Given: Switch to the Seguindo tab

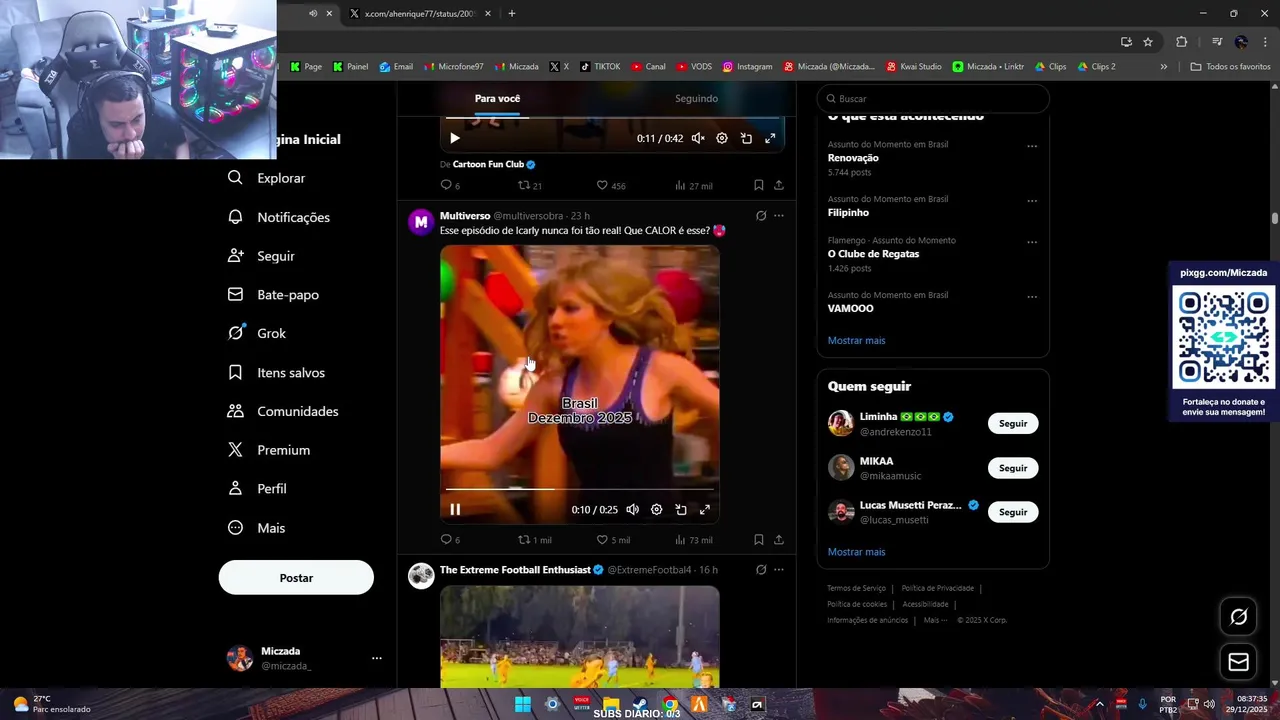Looking at the screenshot, I should tap(696, 99).
